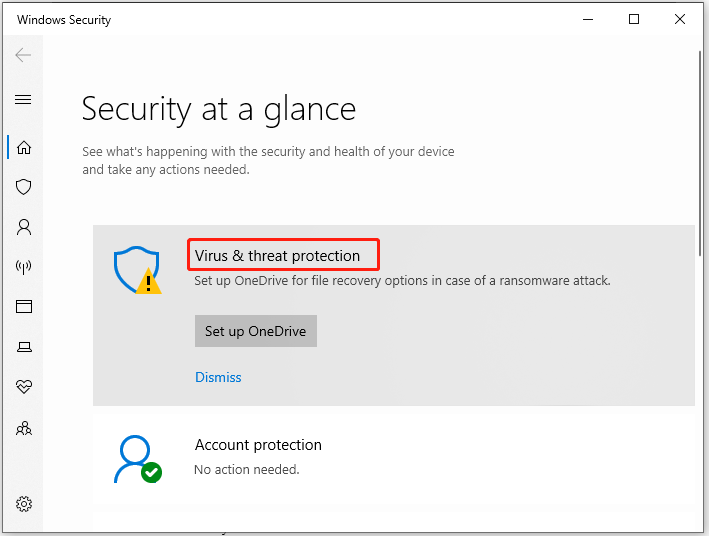Open Virus & threat protection heading

coord(277,256)
